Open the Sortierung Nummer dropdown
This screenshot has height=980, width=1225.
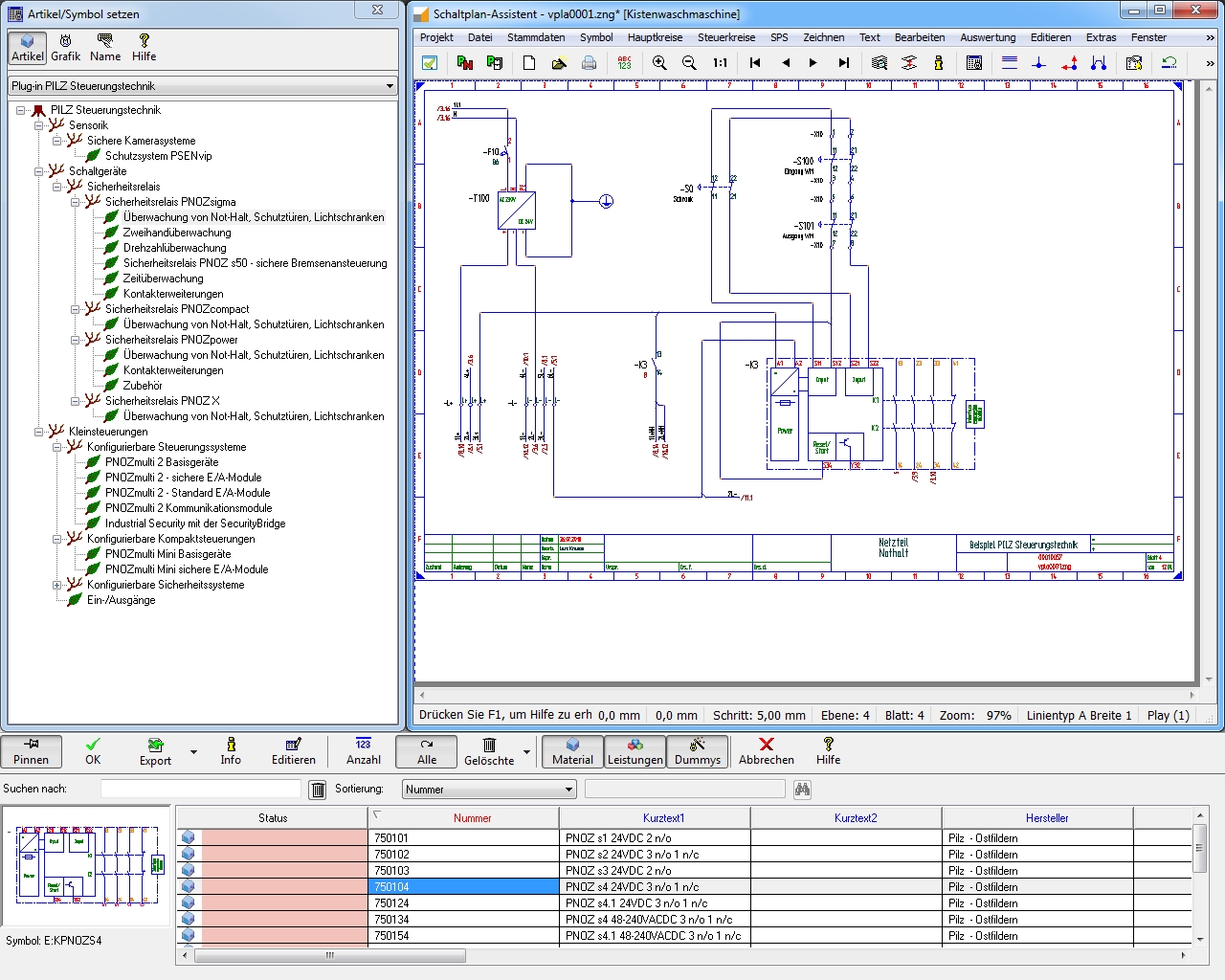point(568,790)
